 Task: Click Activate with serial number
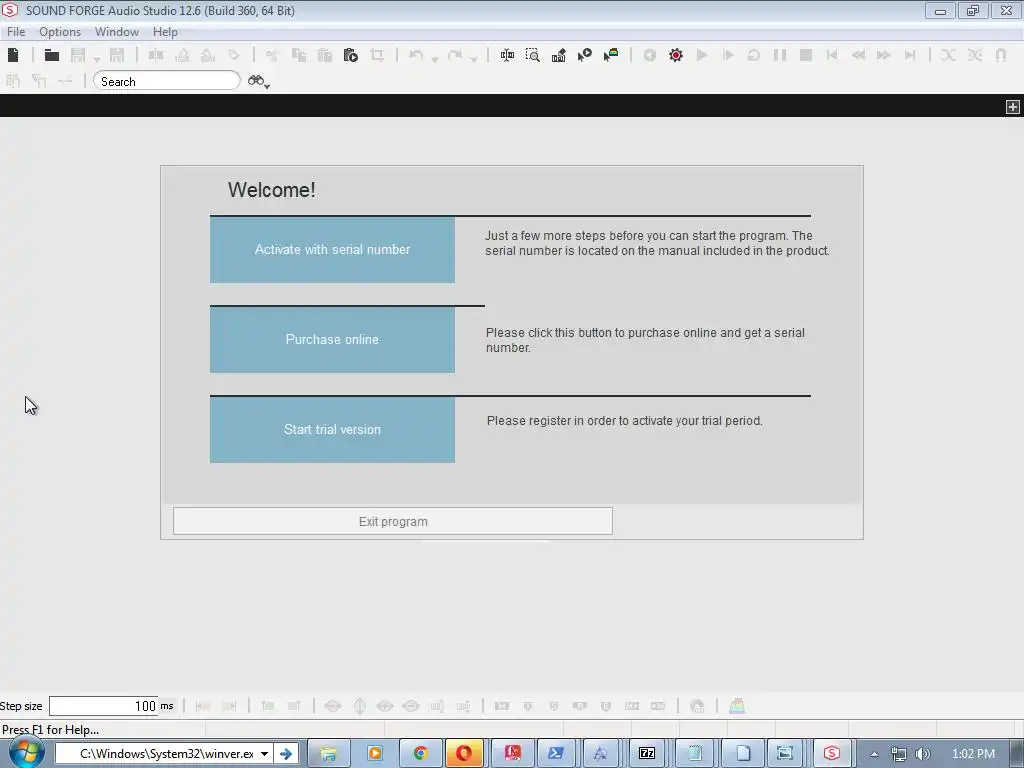pyautogui.click(x=332, y=249)
